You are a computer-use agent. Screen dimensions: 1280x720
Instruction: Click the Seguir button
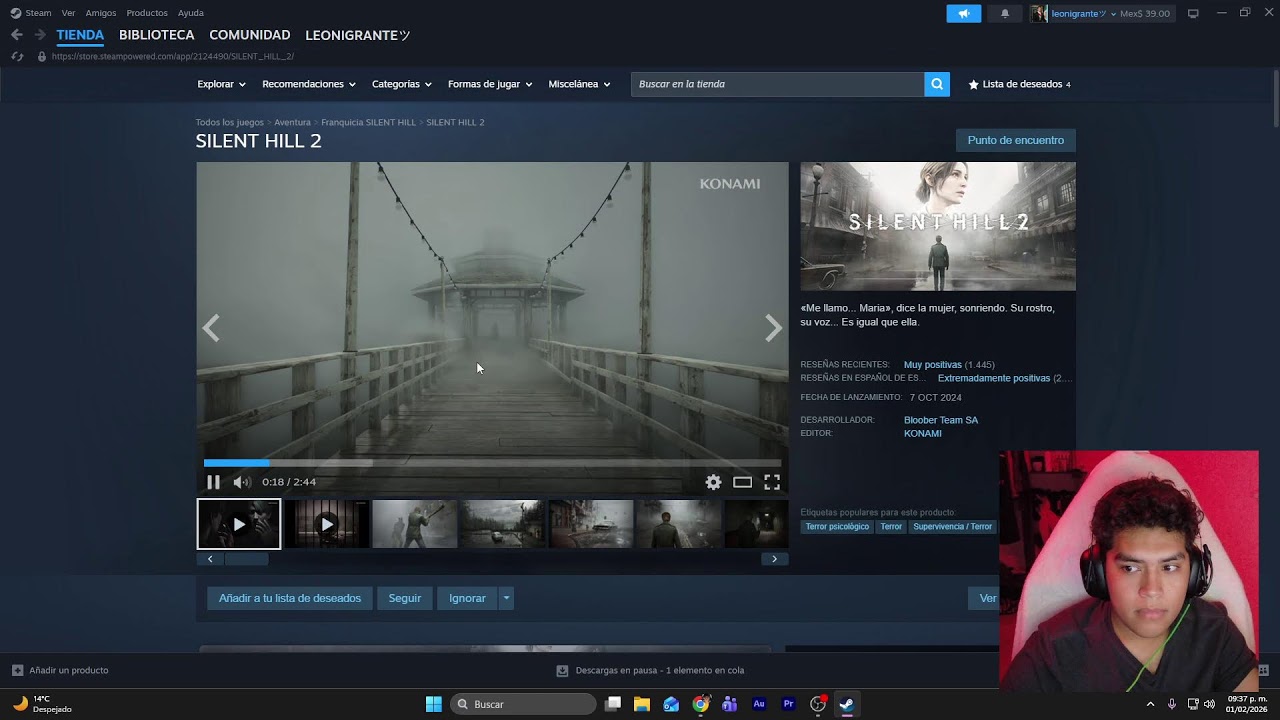(405, 598)
